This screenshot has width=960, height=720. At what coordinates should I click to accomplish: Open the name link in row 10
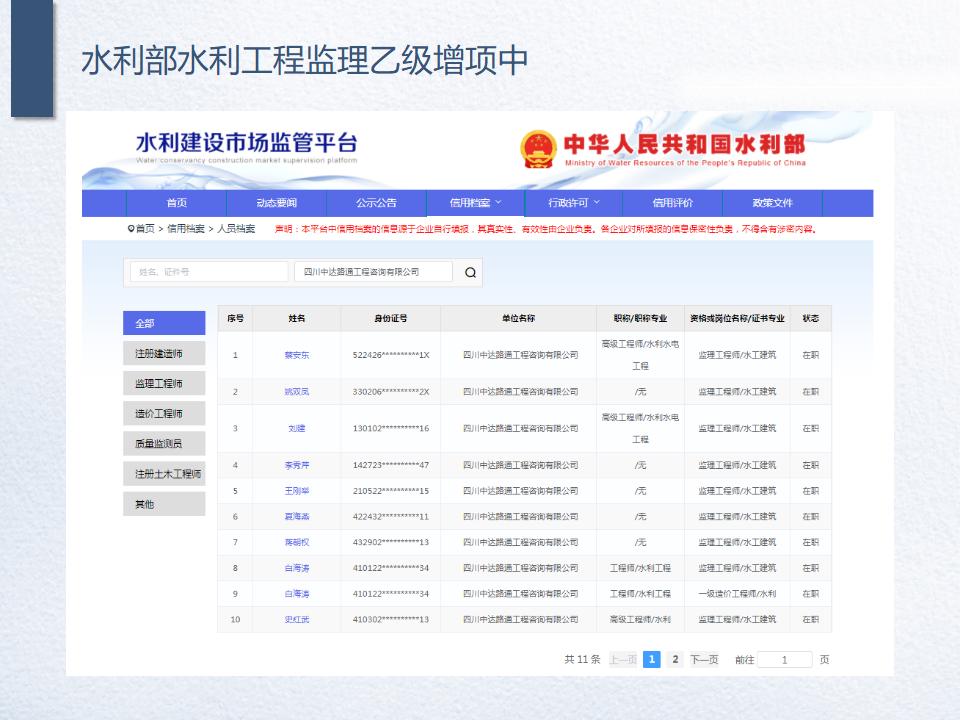click(297, 620)
